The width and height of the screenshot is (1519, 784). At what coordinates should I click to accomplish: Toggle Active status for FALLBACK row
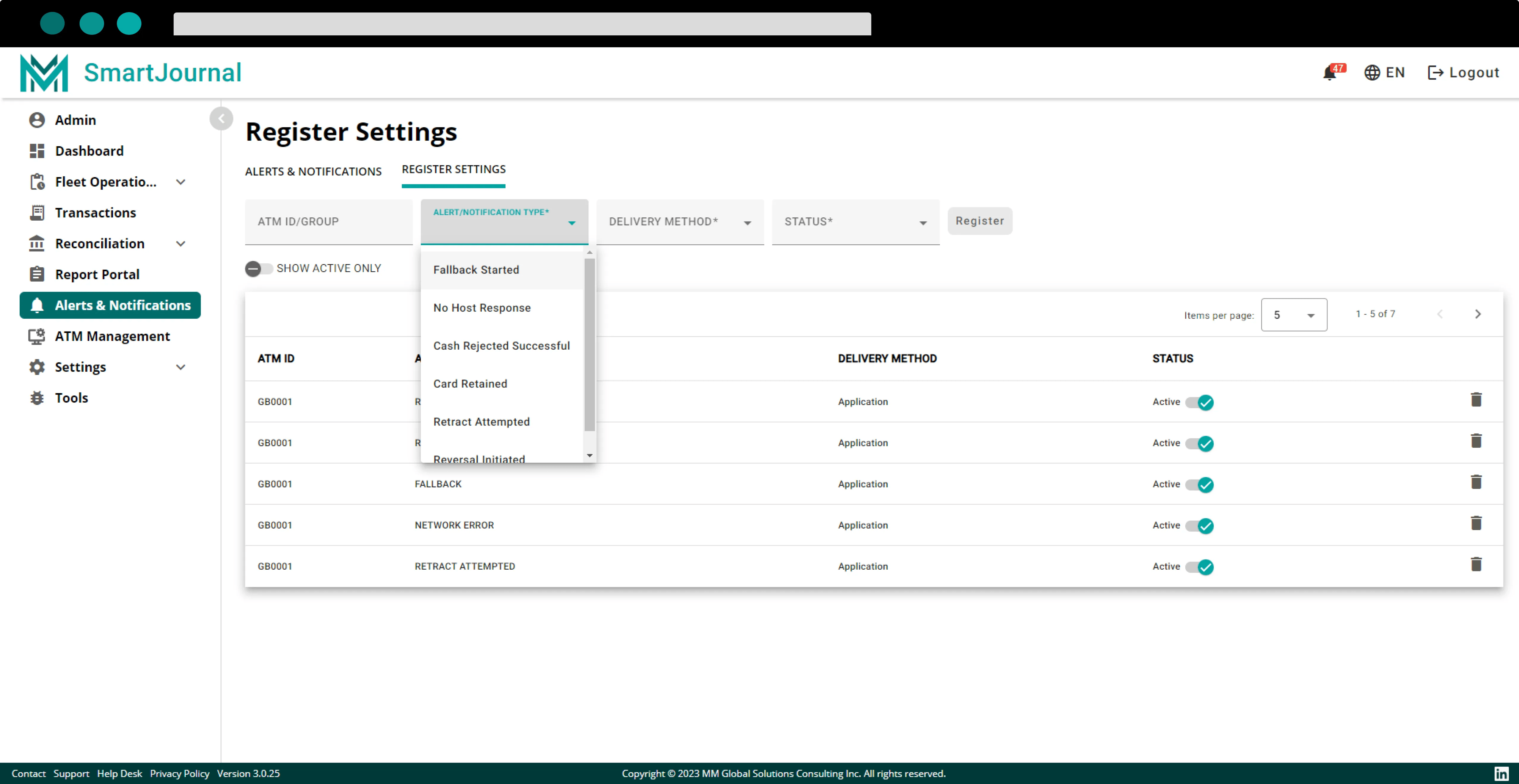(x=1199, y=485)
